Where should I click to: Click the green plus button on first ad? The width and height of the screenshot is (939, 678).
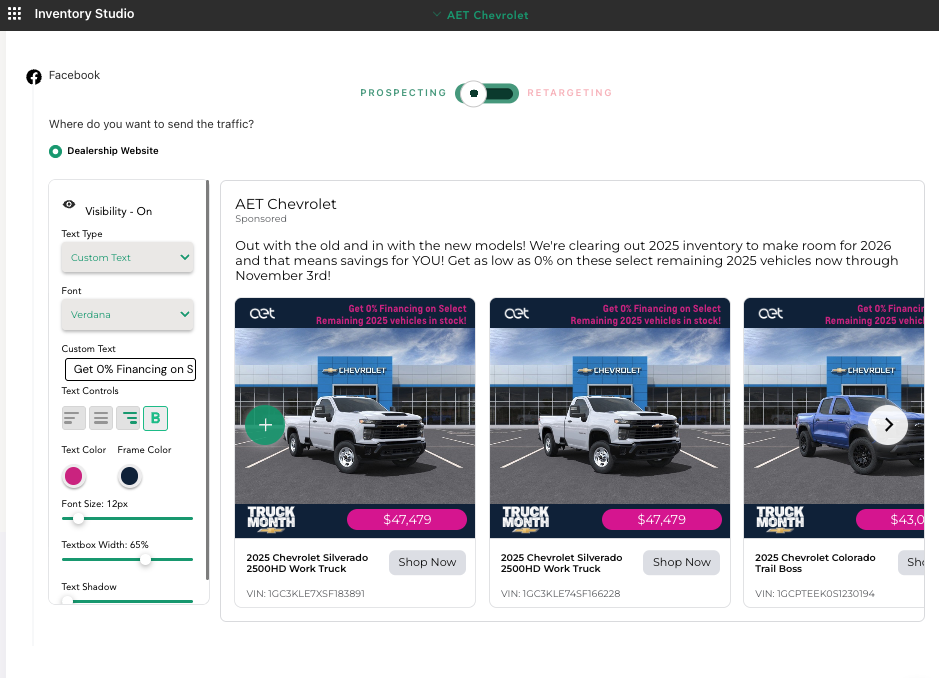[265, 425]
